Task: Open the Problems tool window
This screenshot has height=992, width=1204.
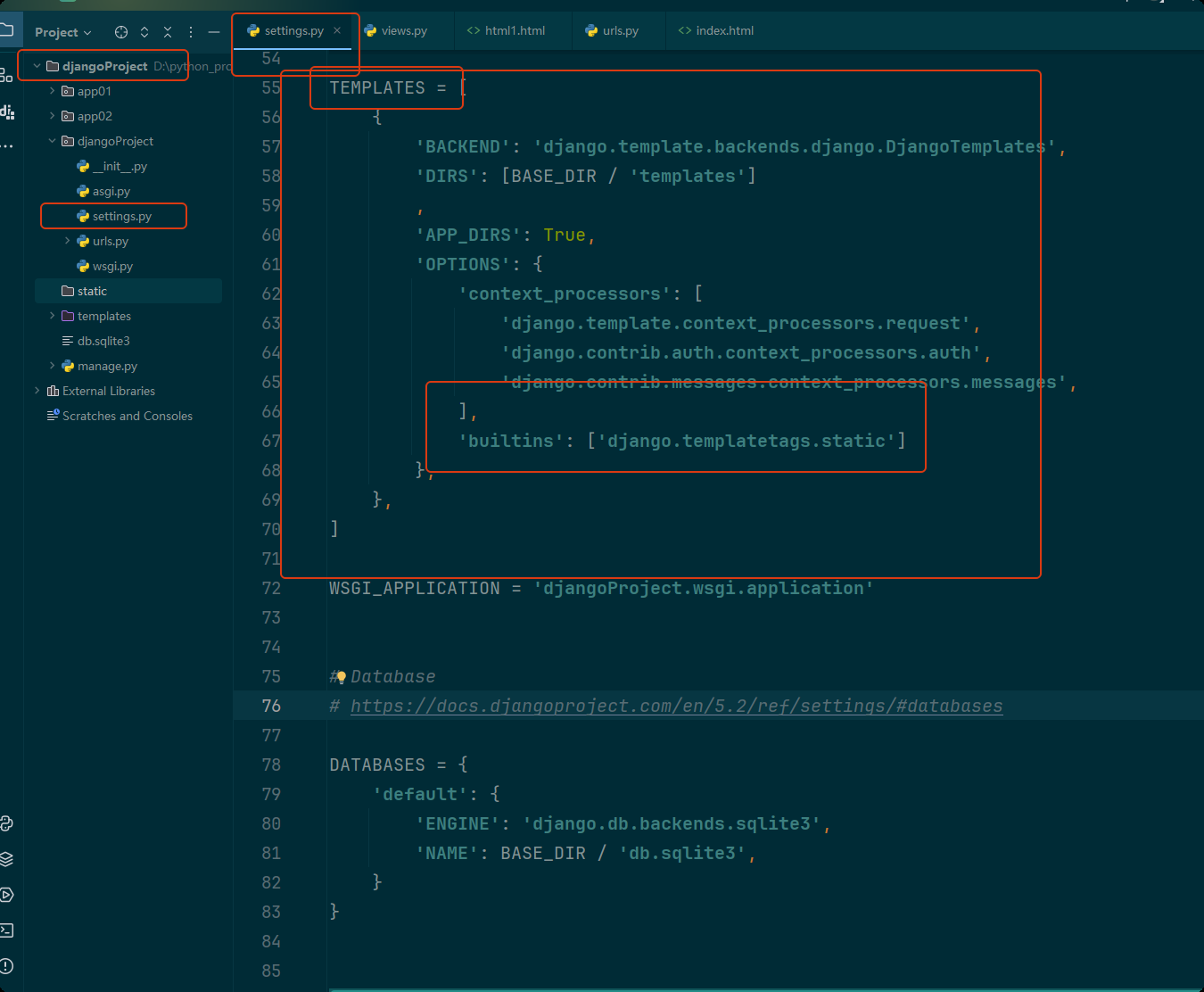Action: click(6, 966)
